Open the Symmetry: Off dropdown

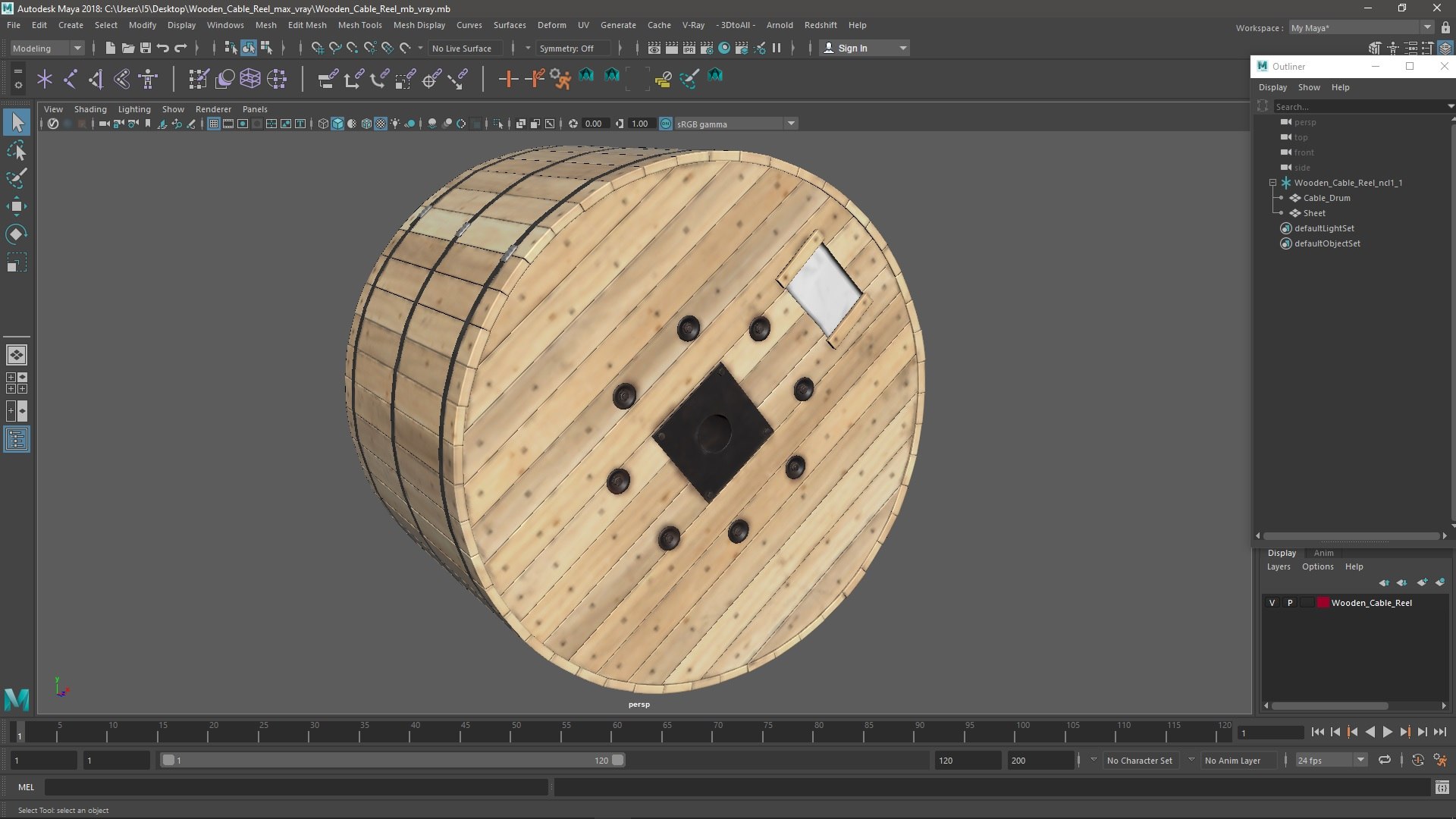[x=573, y=48]
